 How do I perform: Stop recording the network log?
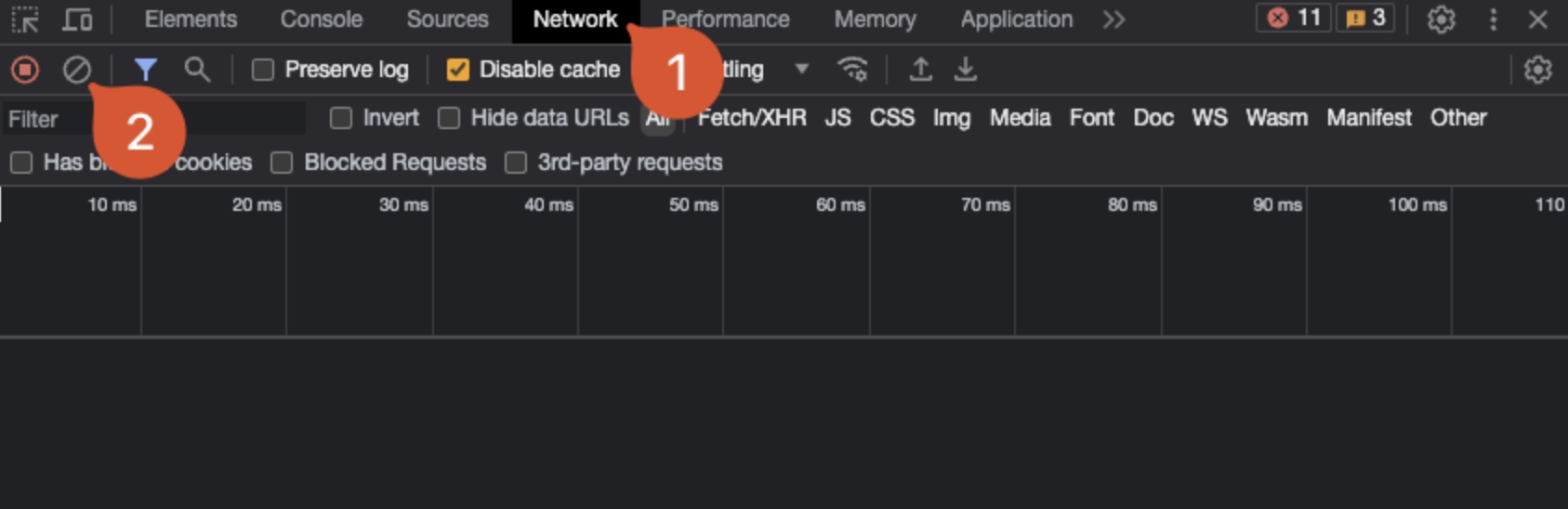pyautogui.click(x=25, y=70)
